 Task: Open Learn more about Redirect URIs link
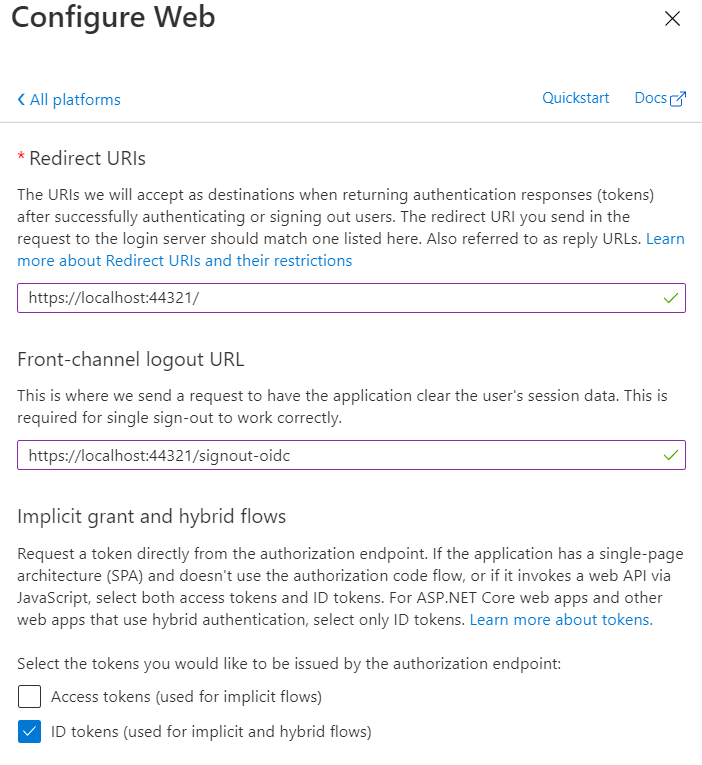[184, 261]
